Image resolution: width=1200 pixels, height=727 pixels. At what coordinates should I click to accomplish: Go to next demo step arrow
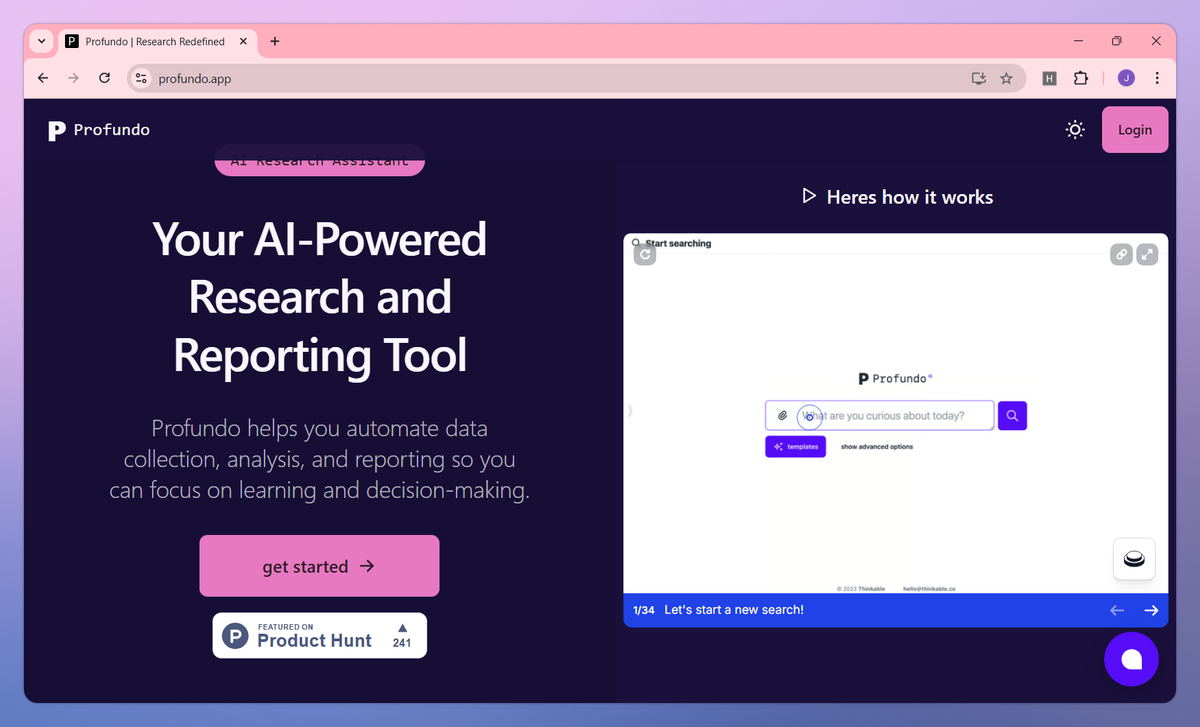1151,610
